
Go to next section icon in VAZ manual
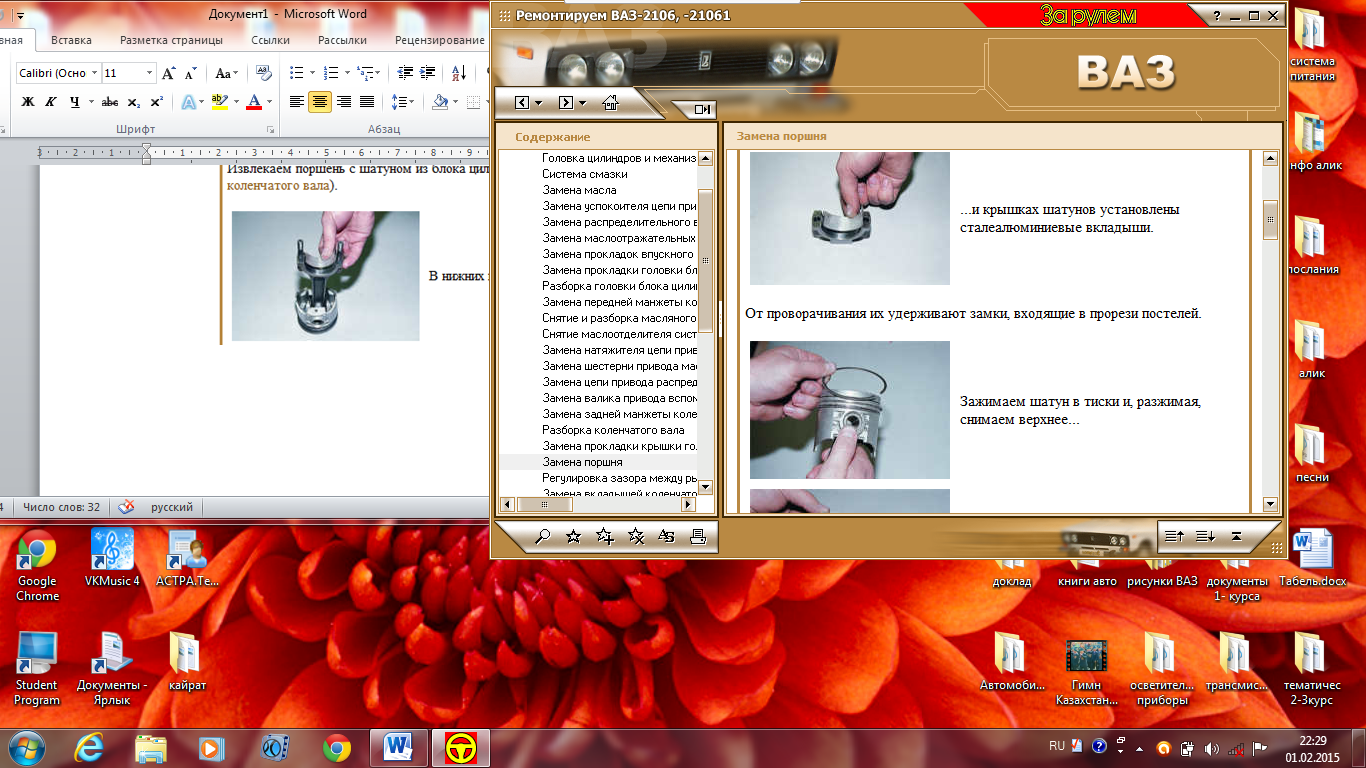(x=1205, y=537)
